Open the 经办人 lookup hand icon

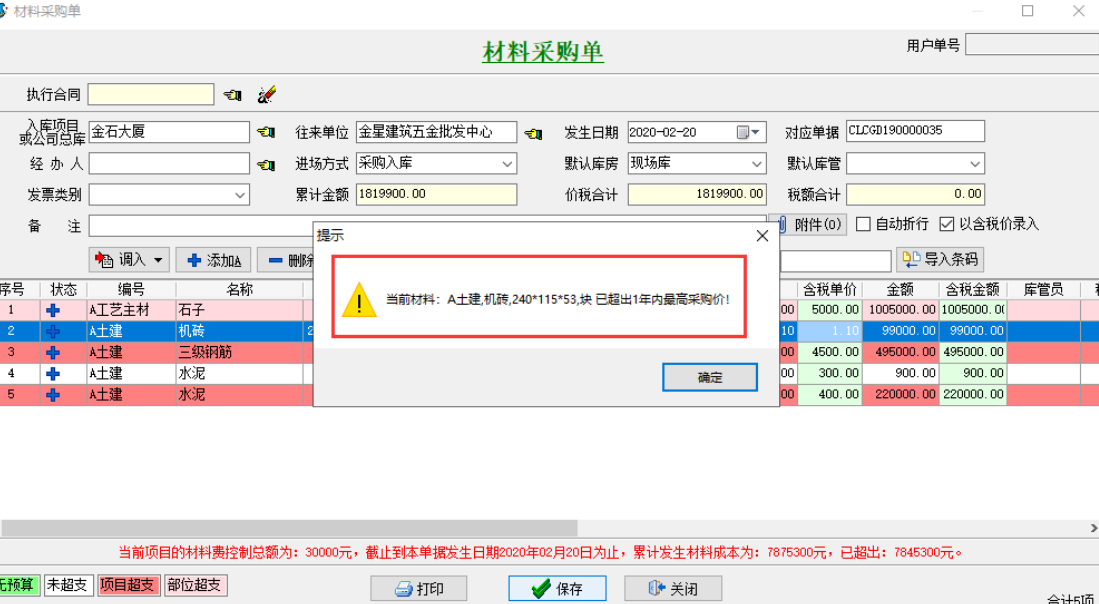(x=264, y=163)
